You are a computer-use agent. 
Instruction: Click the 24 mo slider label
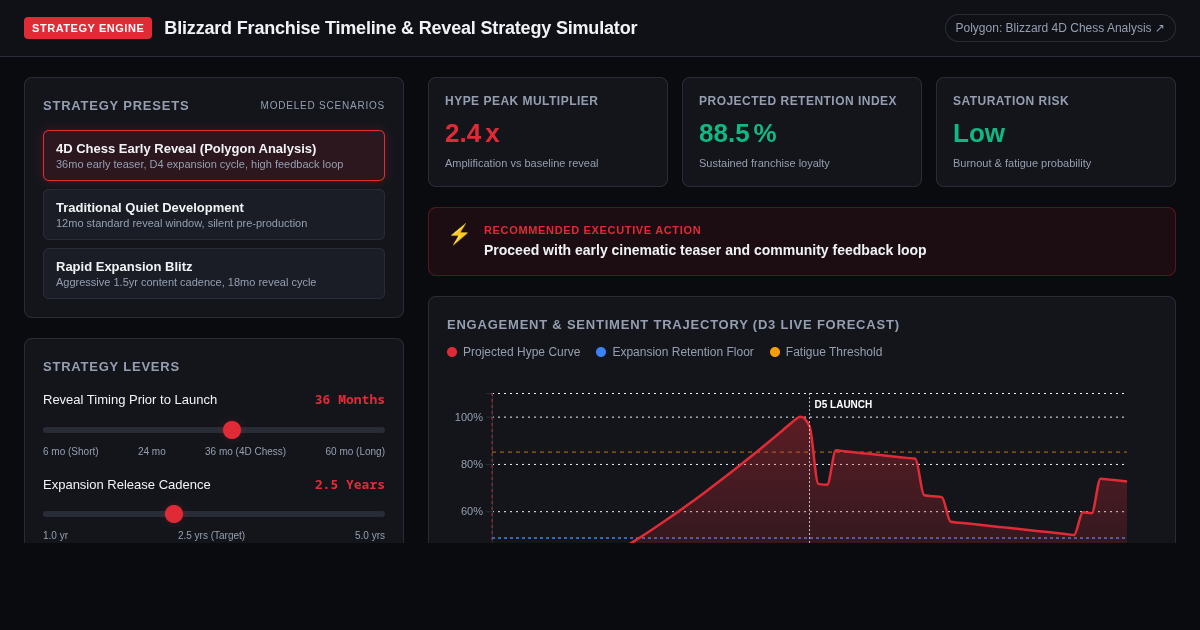coord(152,451)
